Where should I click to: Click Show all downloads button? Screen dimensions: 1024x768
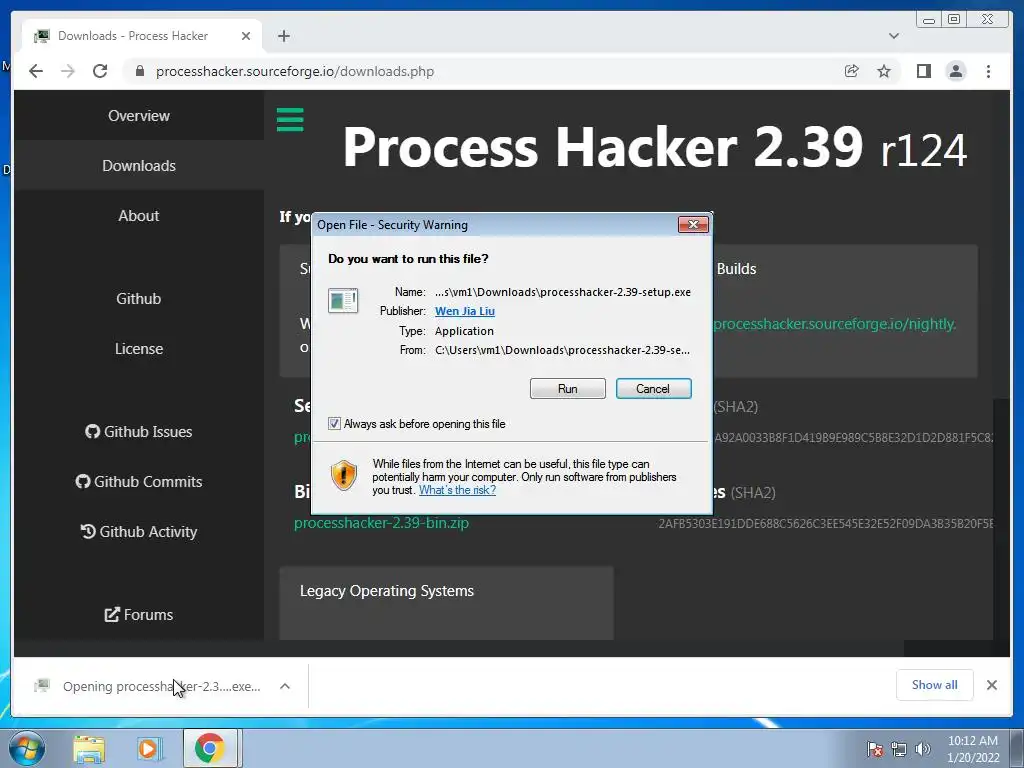pyautogui.click(x=935, y=685)
